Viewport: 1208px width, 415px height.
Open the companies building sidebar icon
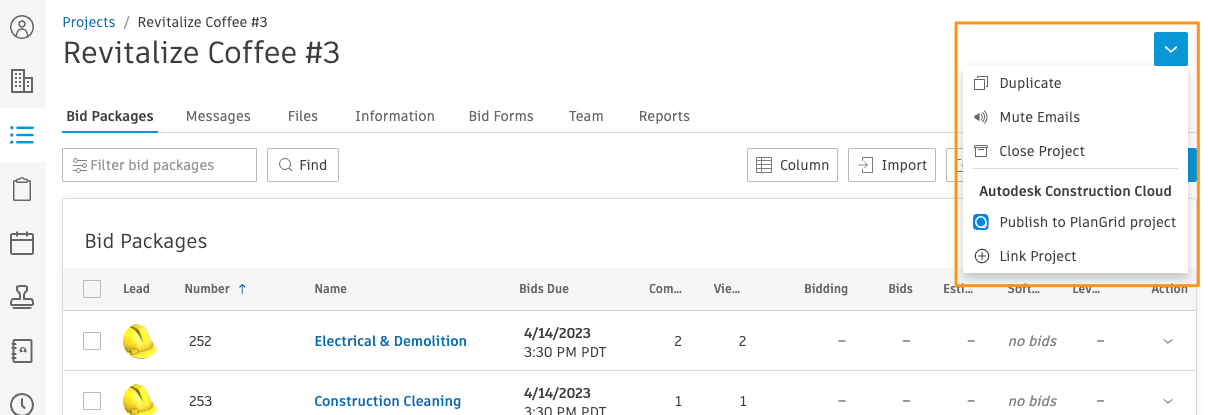[x=22, y=81]
